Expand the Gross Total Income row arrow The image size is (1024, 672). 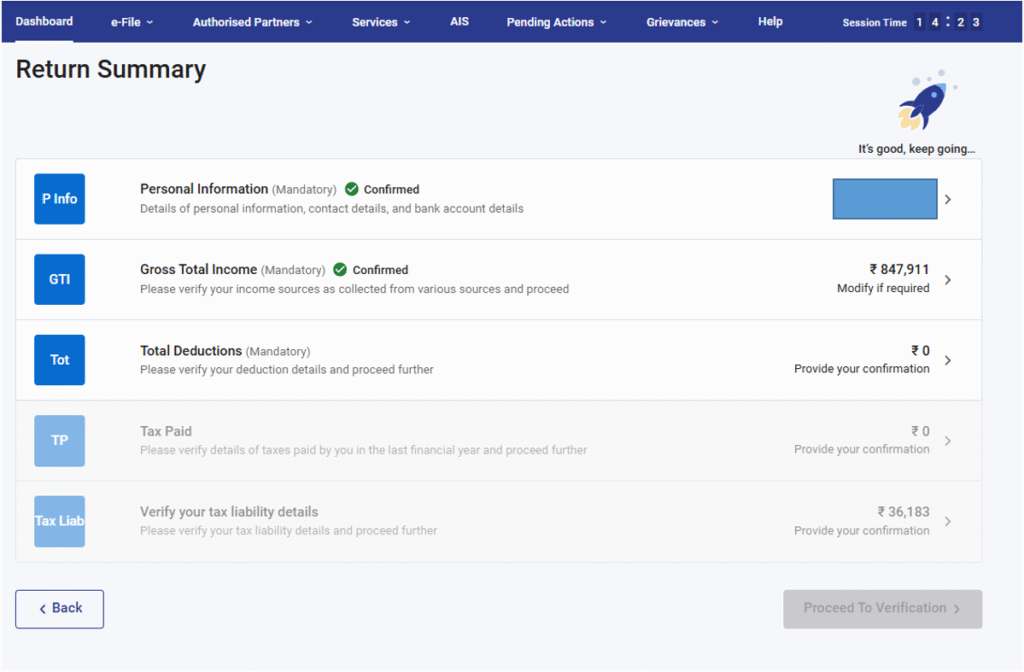(x=948, y=280)
